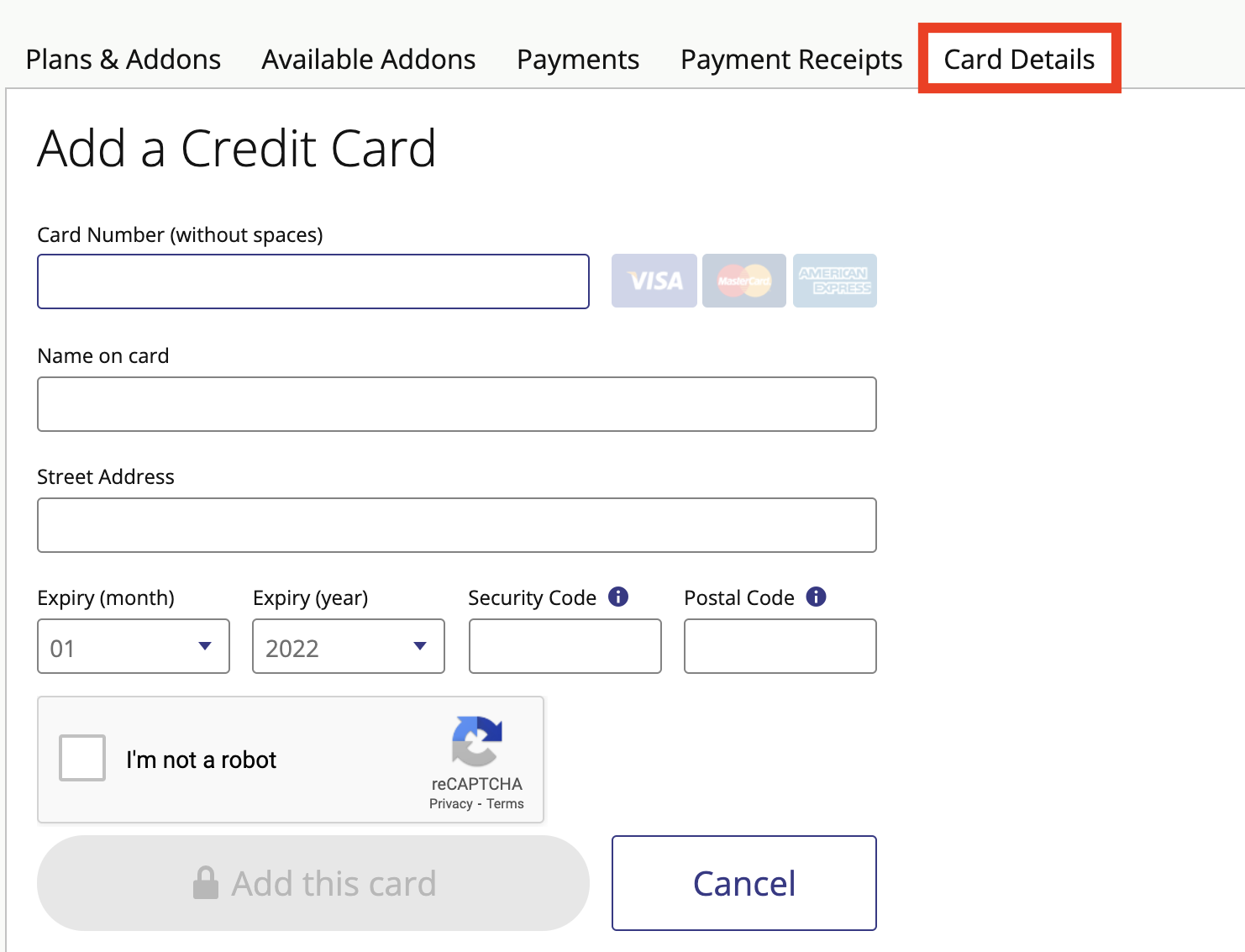Screen dimensions: 1245x952
Task: Open the reCAPTCHA Terms link
Action: [x=505, y=804]
